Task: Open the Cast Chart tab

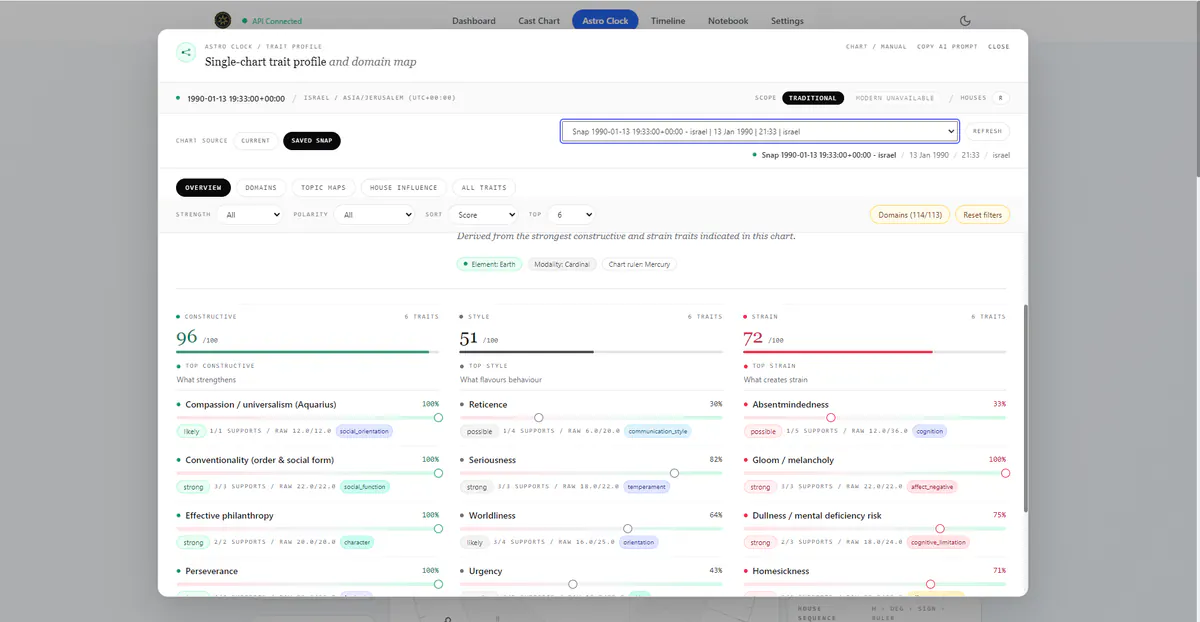Action: (539, 20)
